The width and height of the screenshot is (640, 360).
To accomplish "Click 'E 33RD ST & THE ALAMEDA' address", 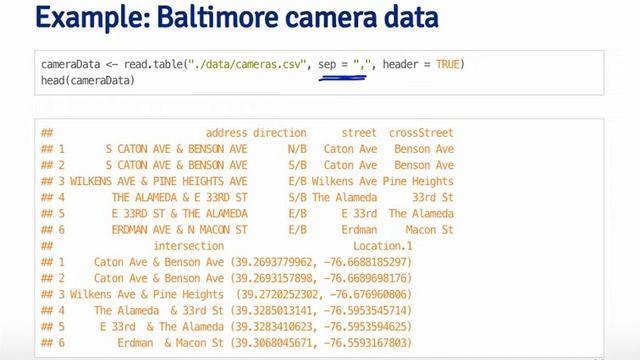I will point(180,213).
